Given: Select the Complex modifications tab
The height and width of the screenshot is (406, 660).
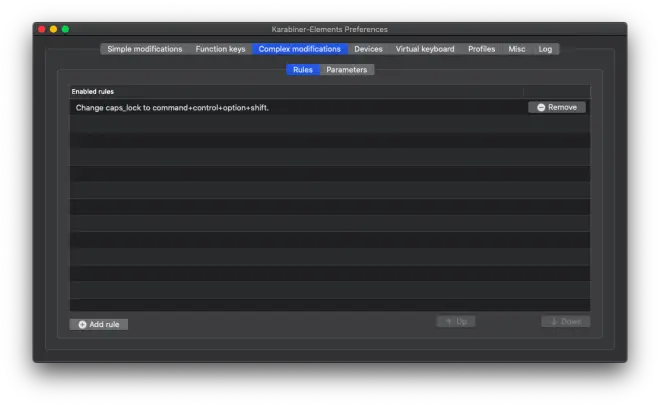Looking at the screenshot, I should [x=300, y=49].
